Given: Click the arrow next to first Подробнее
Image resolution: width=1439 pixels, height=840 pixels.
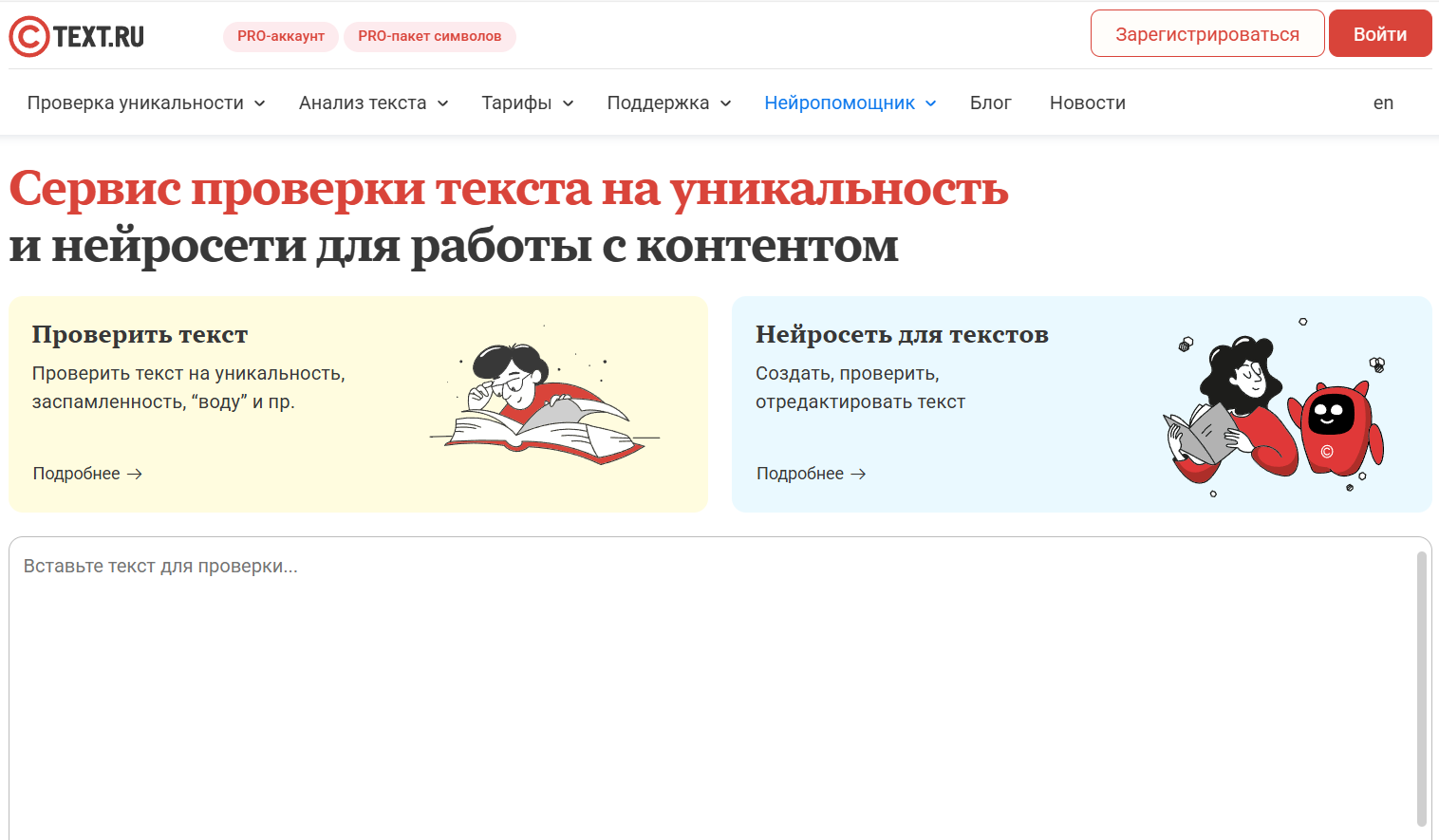Looking at the screenshot, I should point(135,474).
